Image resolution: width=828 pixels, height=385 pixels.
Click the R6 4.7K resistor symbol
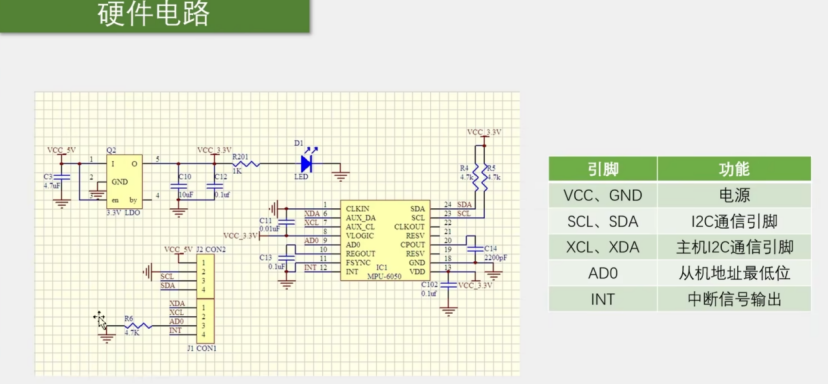[x=138, y=326]
